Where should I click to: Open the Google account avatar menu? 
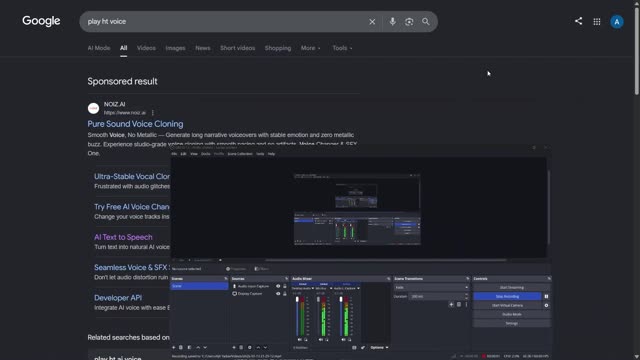tap(617, 22)
